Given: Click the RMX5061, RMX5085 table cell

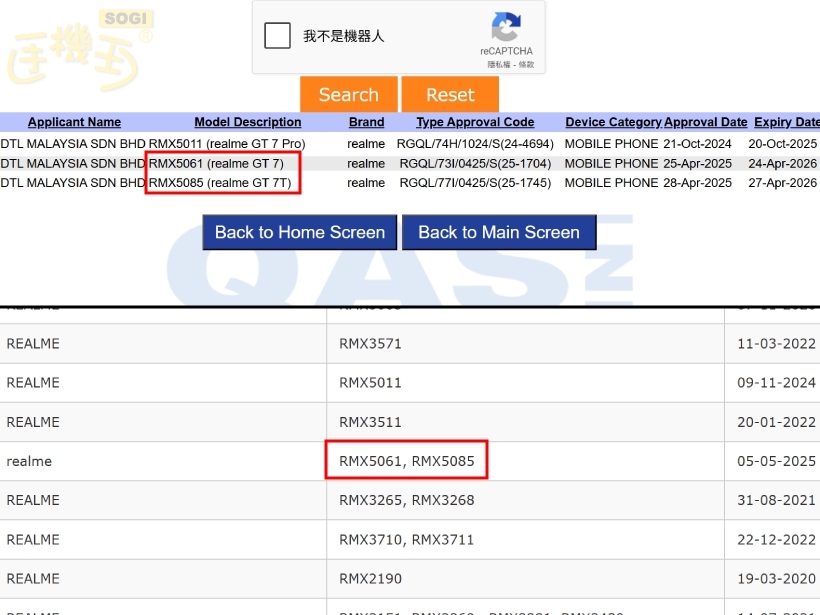Looking at the screenshot, I should 406,461.
